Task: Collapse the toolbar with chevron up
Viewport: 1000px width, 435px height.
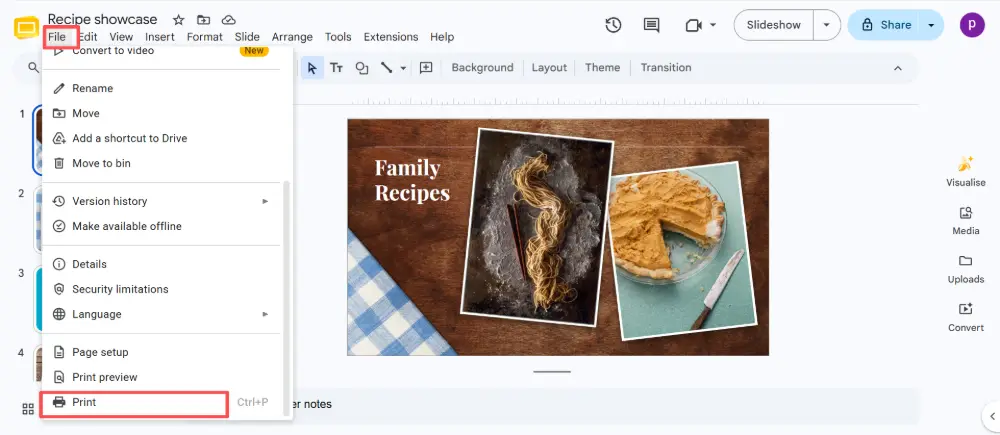Action: (897, 68)
